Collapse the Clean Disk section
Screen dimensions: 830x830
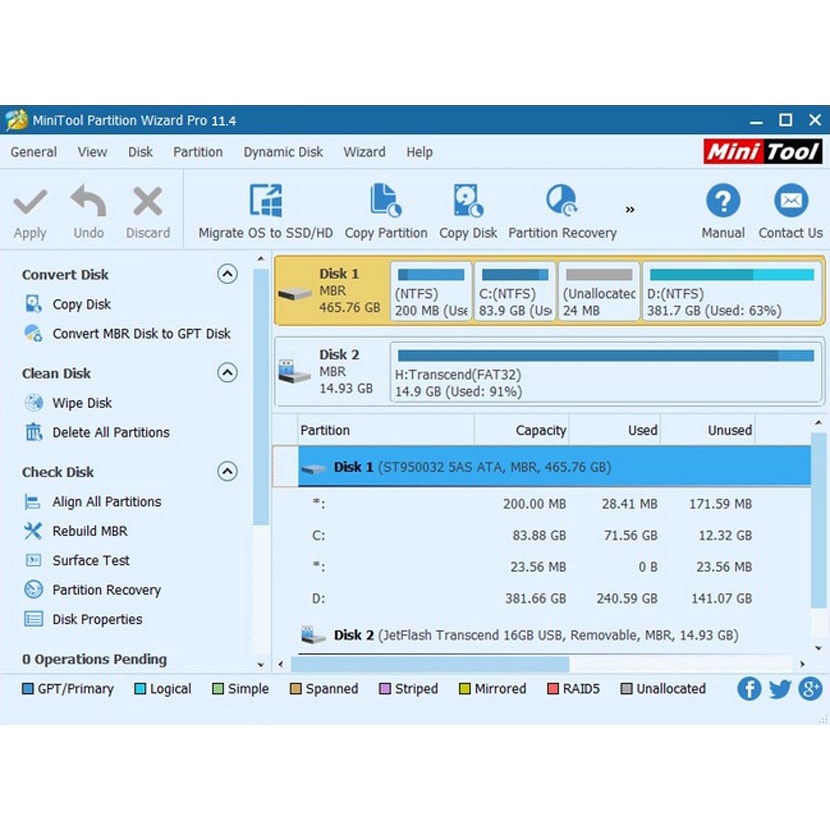coord(227,373)
